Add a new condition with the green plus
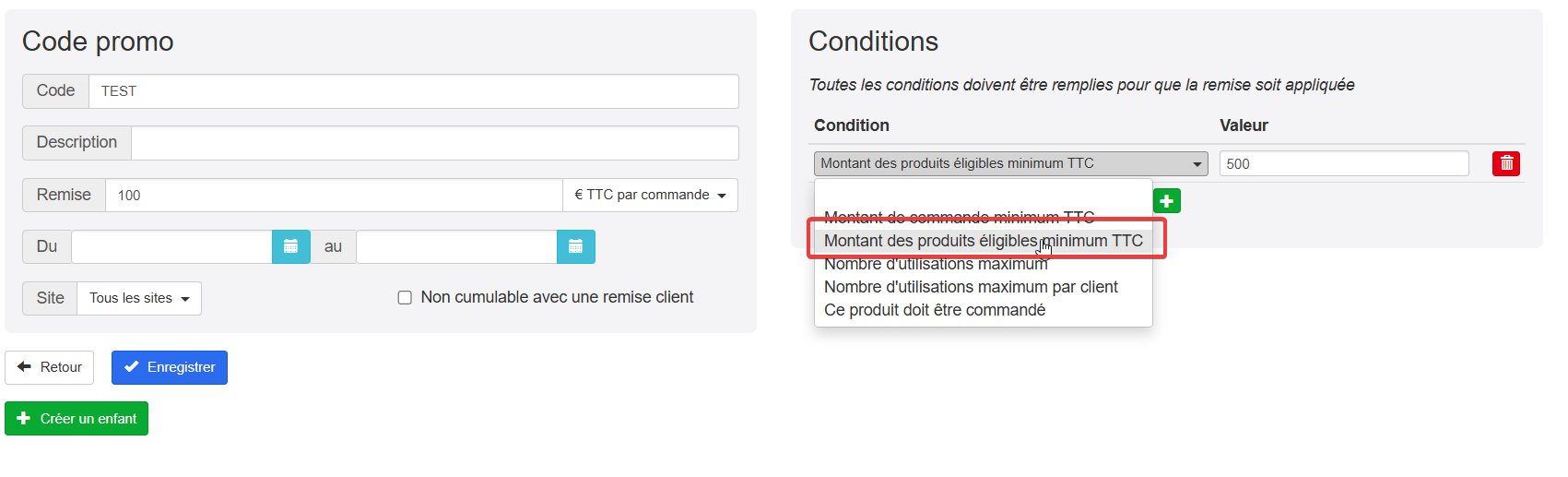Viewport: 1568px width, 477px height. 1166,201
